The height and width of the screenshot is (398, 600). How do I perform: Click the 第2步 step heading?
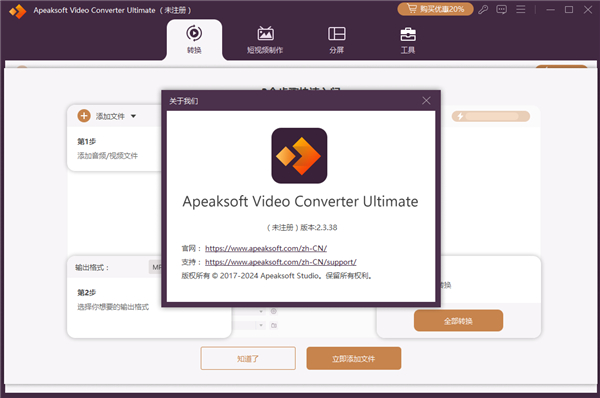[x=86, y=293]
